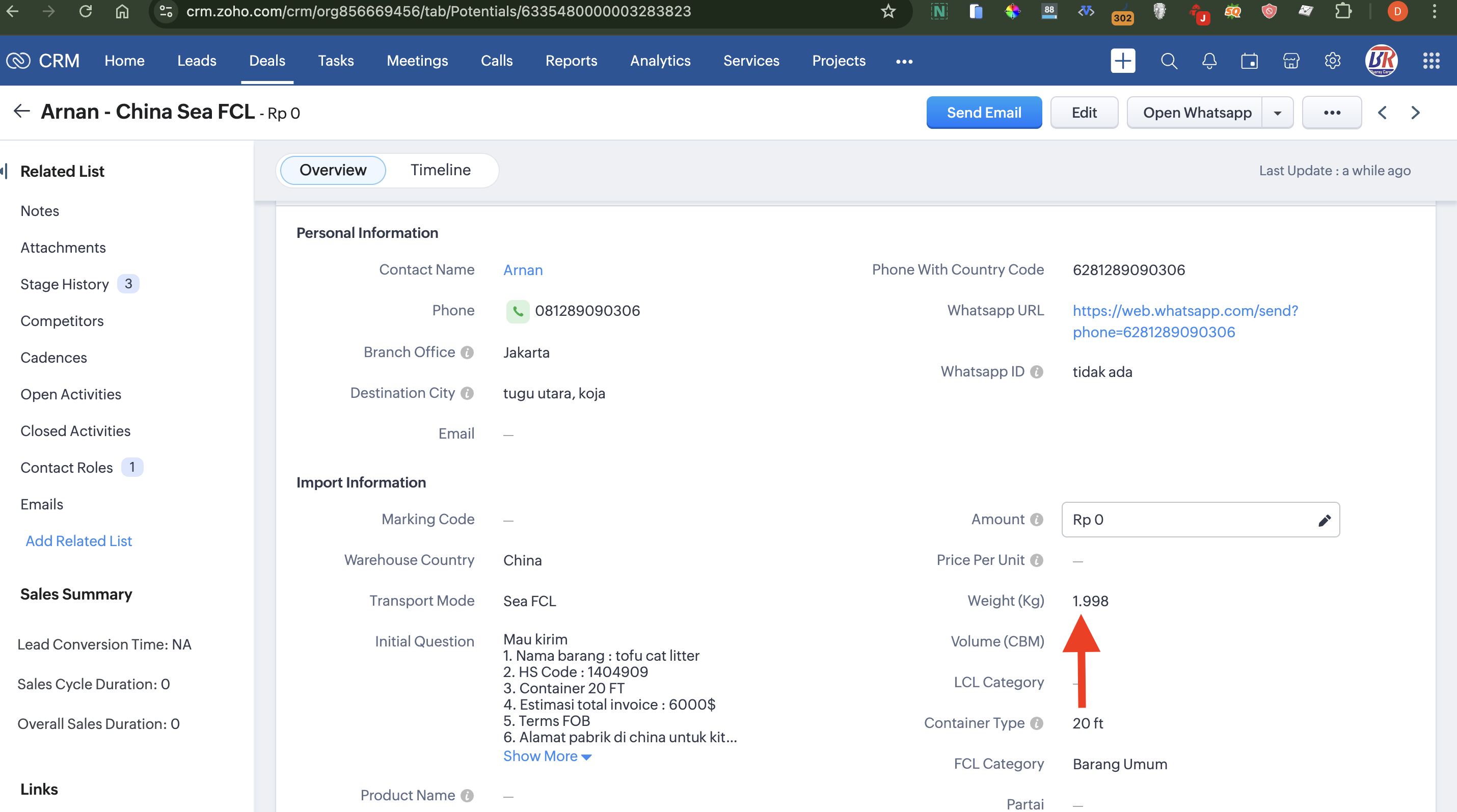Screen dimensions: 1457x812
Task: Click the back arrow beside deal title
Action: pyautogui.click(x=21, y=112)
